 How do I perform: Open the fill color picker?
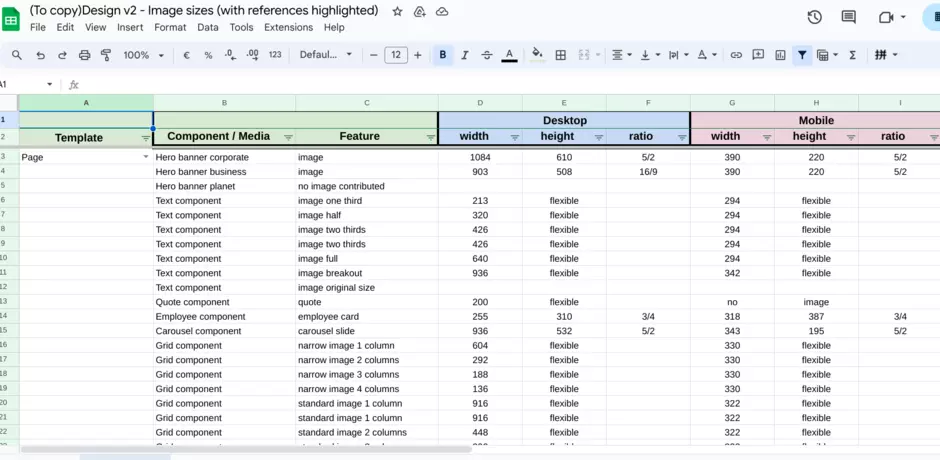pyautogui.click(x=537, y=55)
